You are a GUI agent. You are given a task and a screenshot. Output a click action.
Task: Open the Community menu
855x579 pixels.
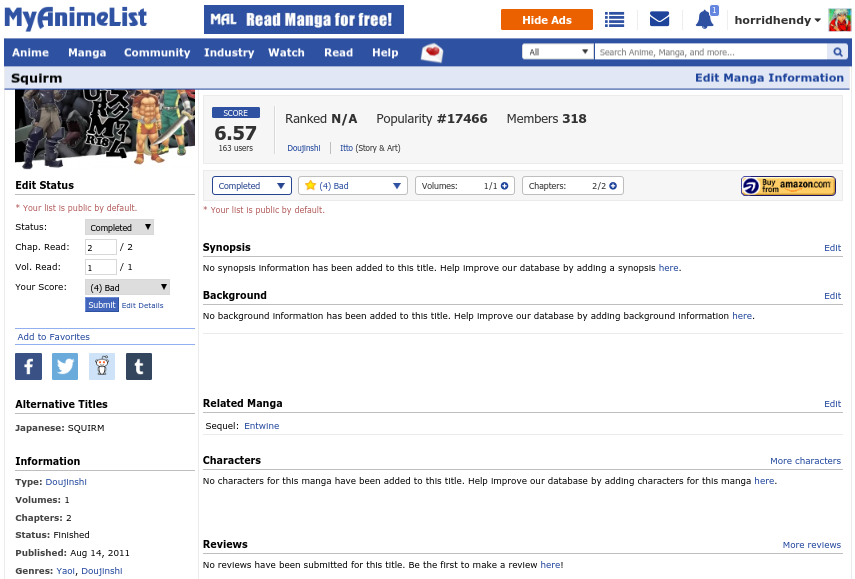(157, 53)
